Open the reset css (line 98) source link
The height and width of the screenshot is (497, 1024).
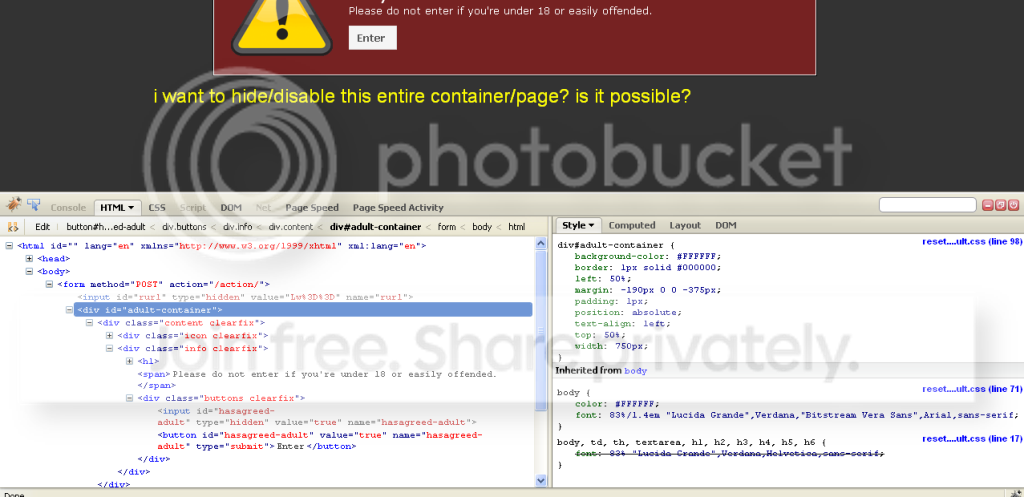(x=972, y=241)
